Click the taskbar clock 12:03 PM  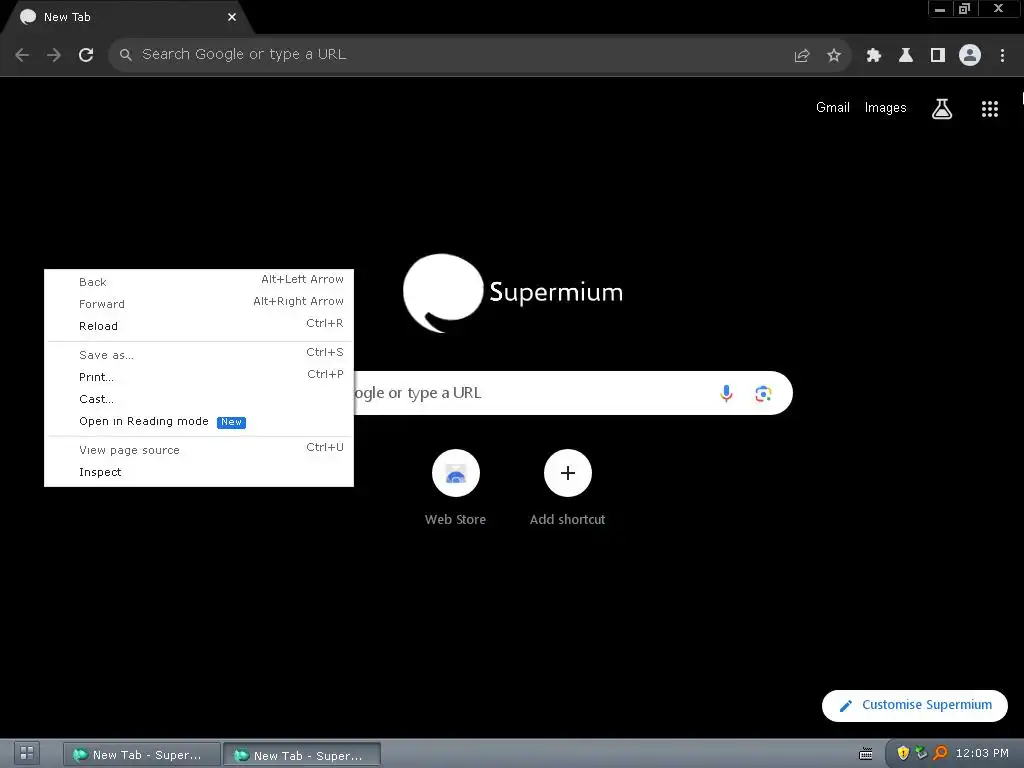click(982, 754)
